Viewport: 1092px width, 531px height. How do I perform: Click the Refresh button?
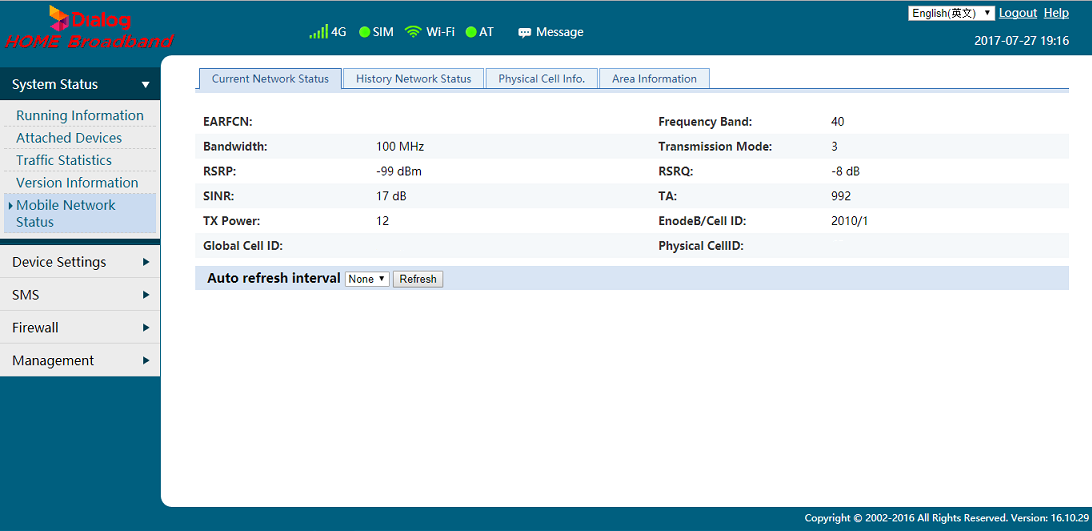[418, 279]
